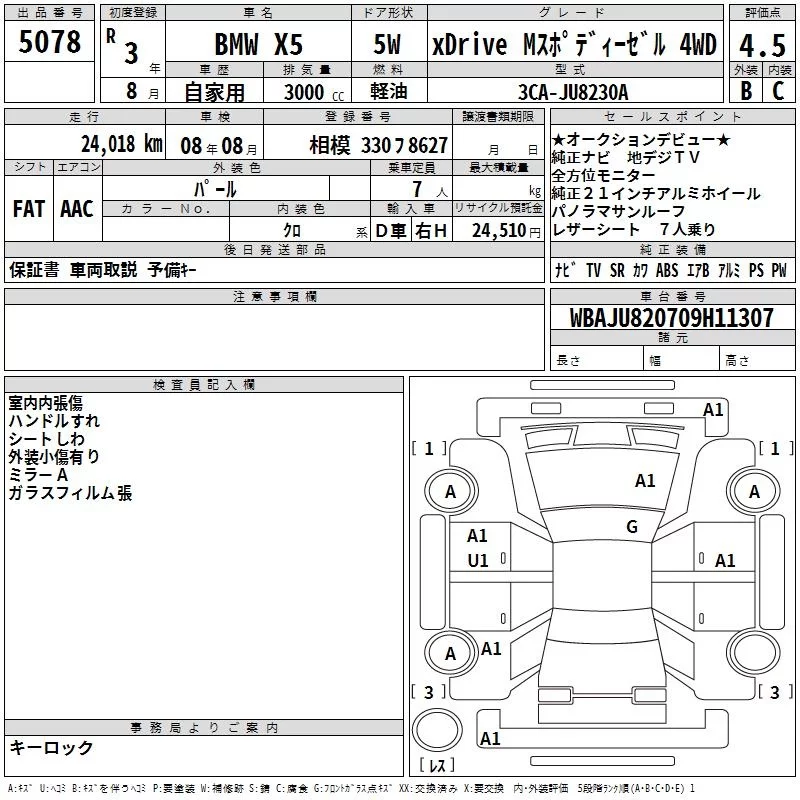Screen dimensions: 800x800
Task: Click the seating capacity 7 人
Action: click(x=430, y=189)
